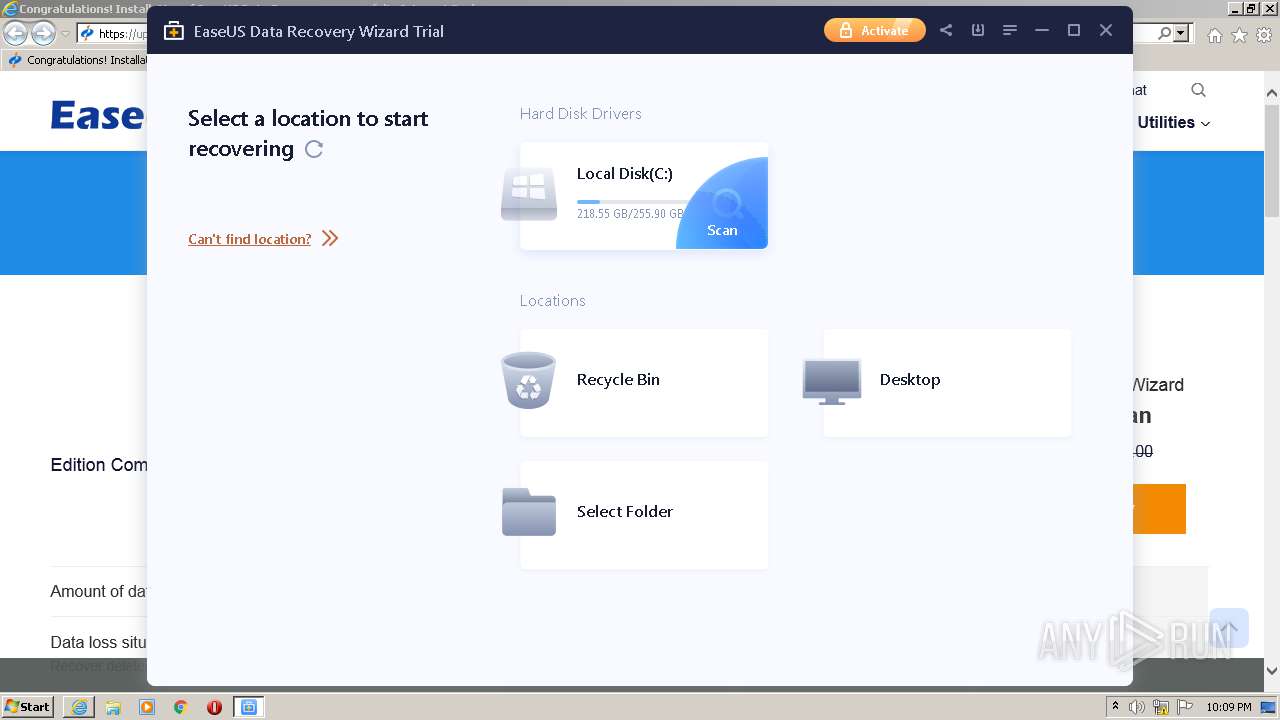Image resolution: width=1280 pixels, height=720 pixels.
Task: Click the Local Disk(C:) label
Action: [x=625, y=173]
